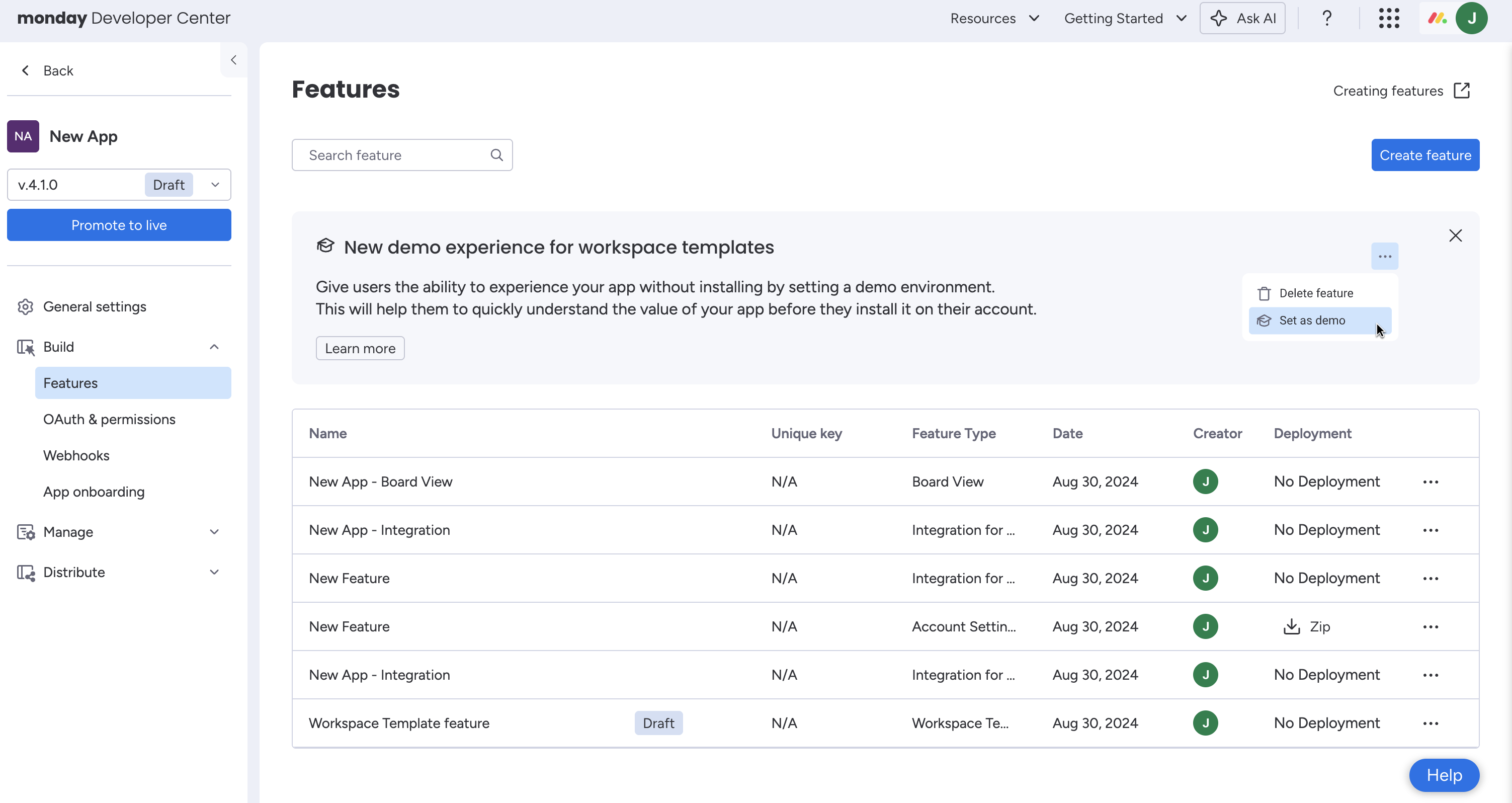Open New App - Board View feature
The width and height of the screenshot is (1512, 803).
pyautogui.click(x=380, y=482)
